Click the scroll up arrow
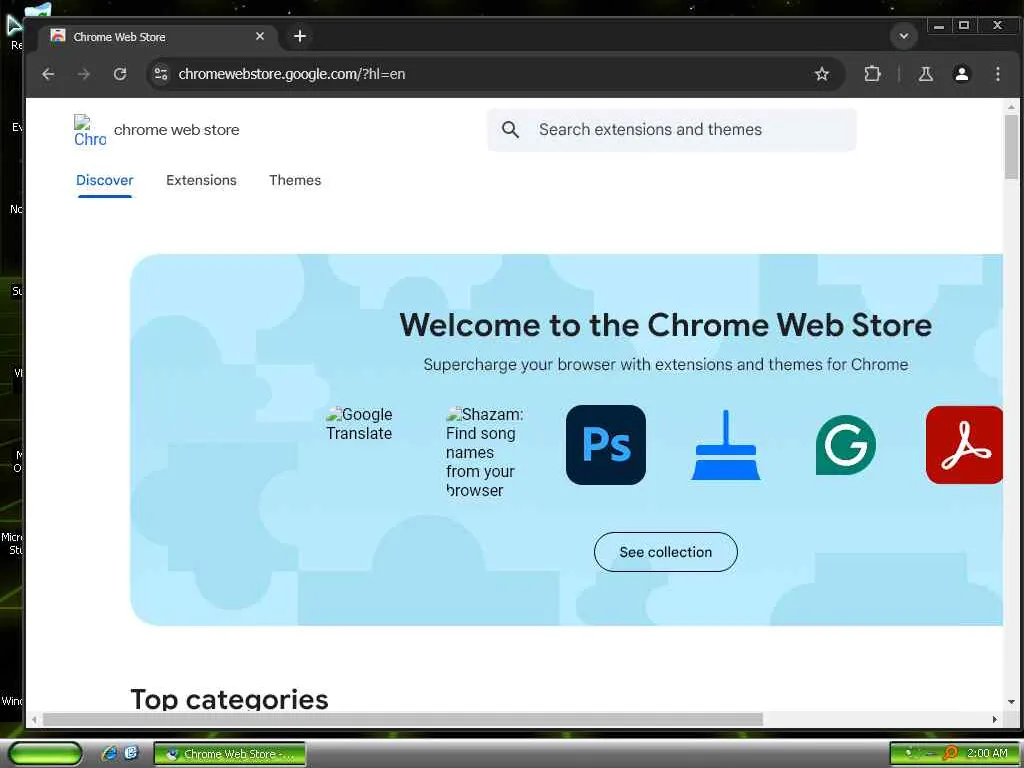 point(1011,106)
